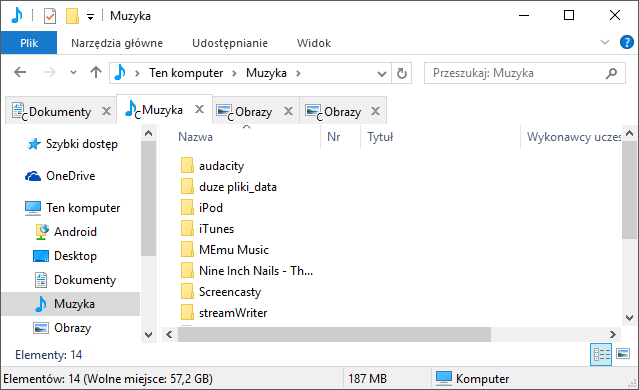Open Help with the blue question mark icon
The width and height of the screenshot is (639, 390).
coord(627,42)
